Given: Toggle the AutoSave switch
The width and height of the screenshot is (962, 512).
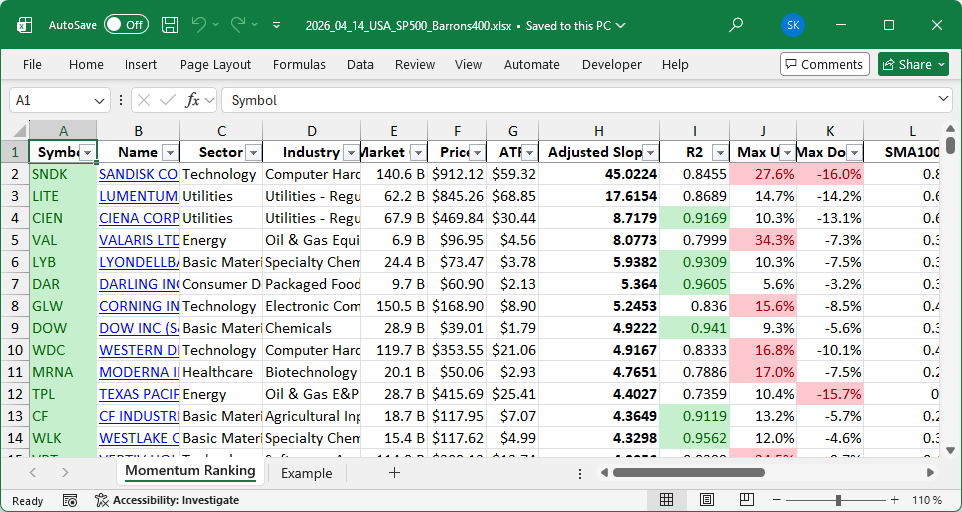Looking at the screenshot, I should click(x=126, y=24).
